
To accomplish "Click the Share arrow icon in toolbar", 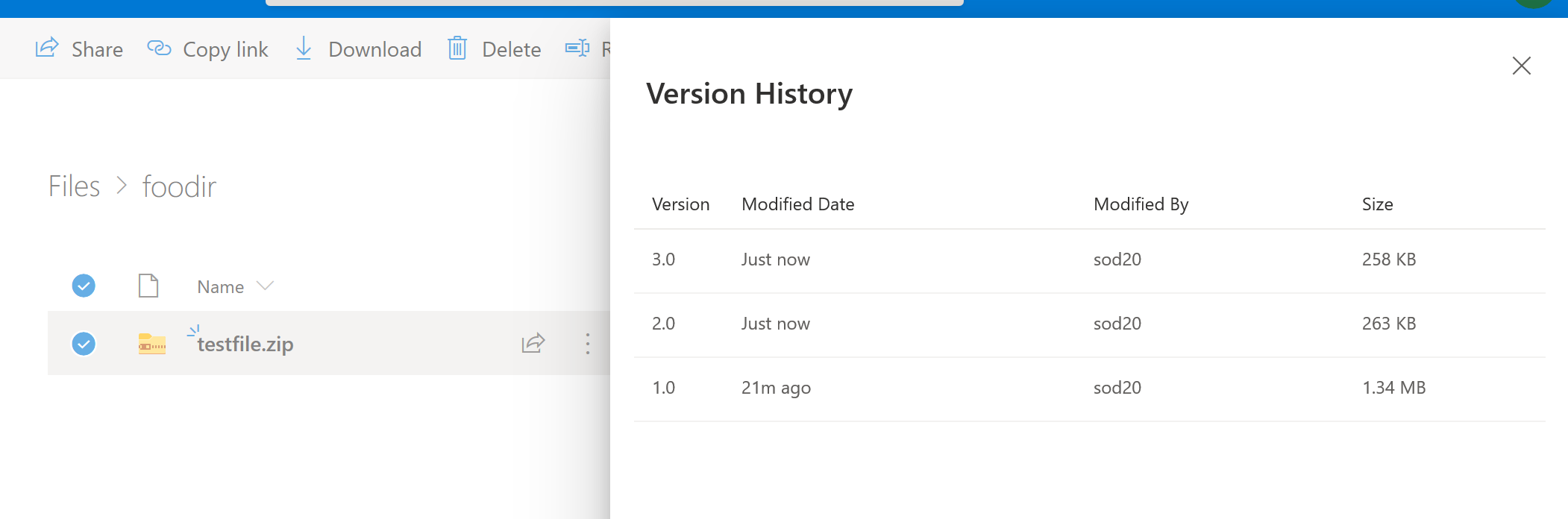I will click(47, 48).
